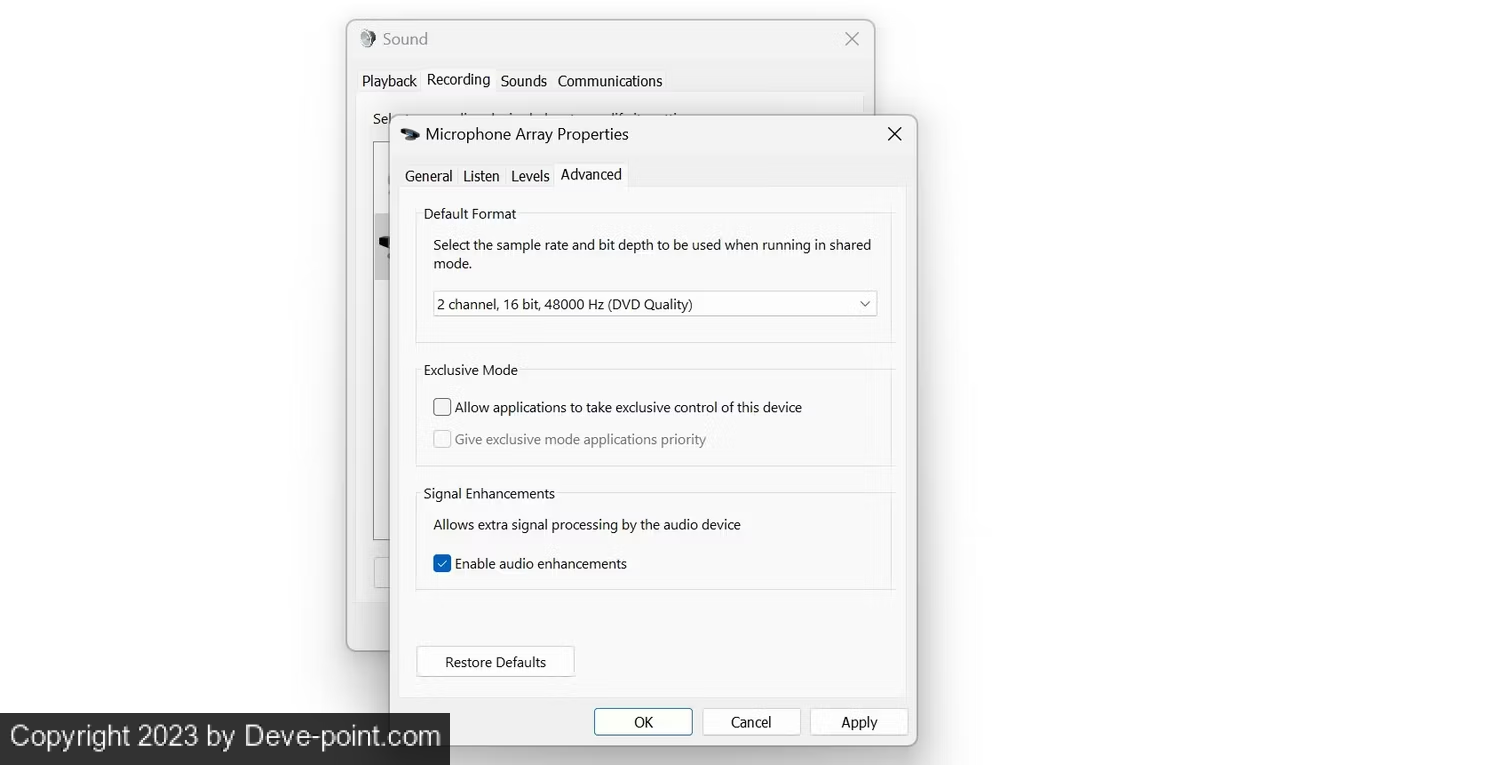Close the Microphone Array Properties dialog
This screenshot has height=765, width=1500.
[x=895, y=134]
